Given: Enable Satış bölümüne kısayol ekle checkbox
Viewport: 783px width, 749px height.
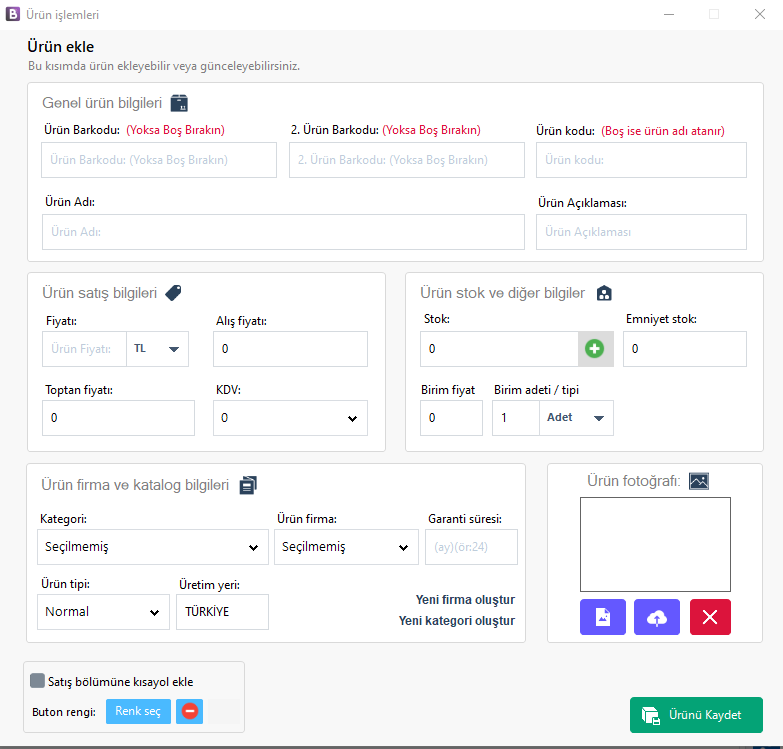Looking at the screenshot, I should coord(38,681).
